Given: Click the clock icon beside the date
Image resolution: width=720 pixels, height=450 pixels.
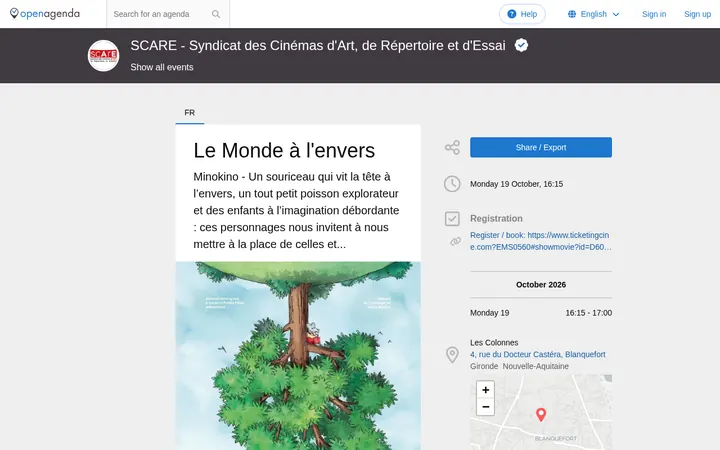Looking at the screenshot, I should pyautogui.click(x=452, y=184).
